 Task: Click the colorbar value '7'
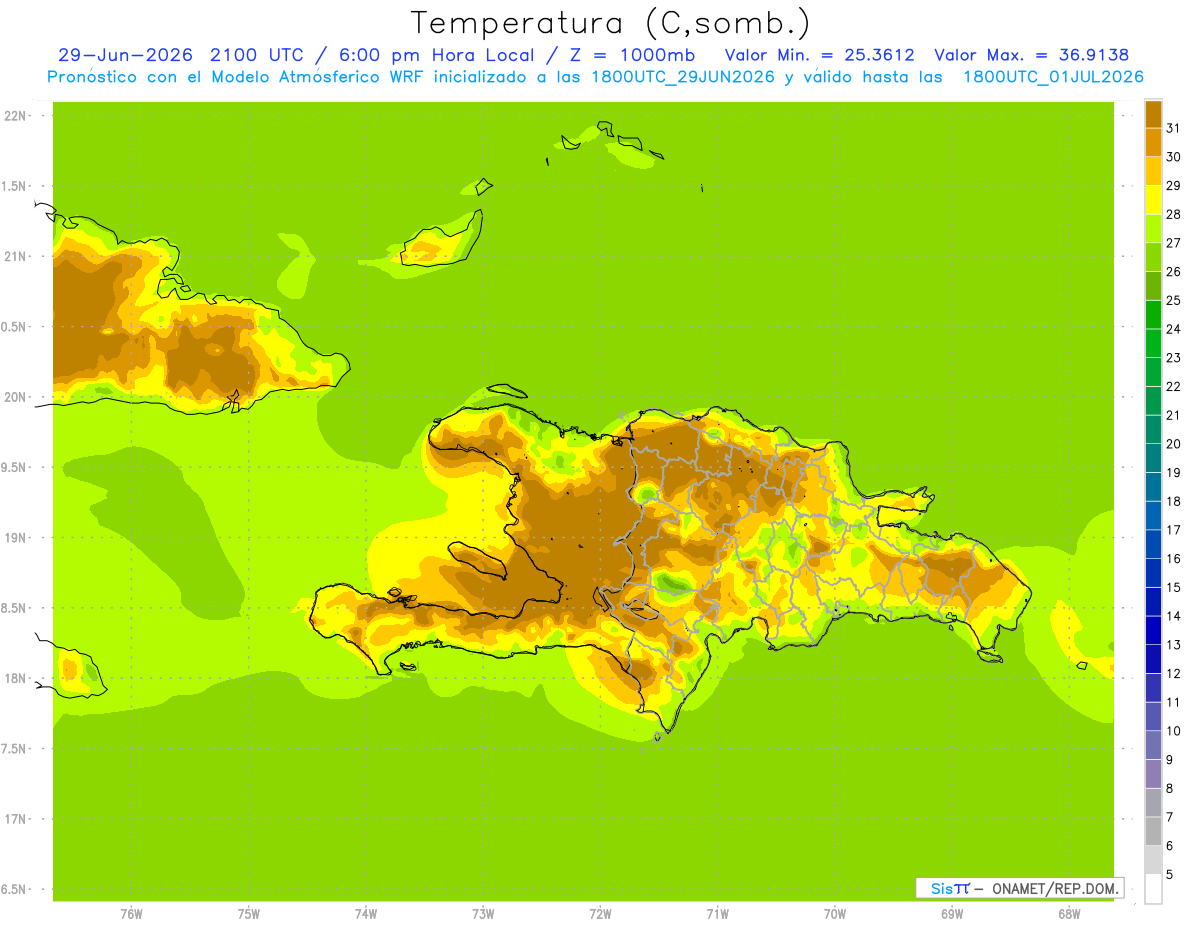pyautogui.click(x=1170, y=817)
